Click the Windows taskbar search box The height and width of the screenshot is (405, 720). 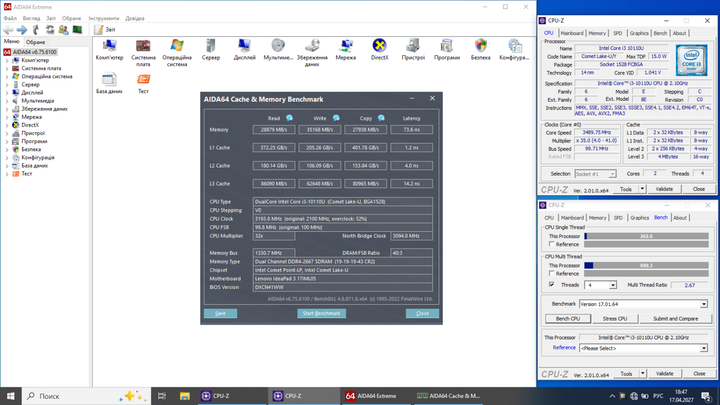tap(86, 396)
